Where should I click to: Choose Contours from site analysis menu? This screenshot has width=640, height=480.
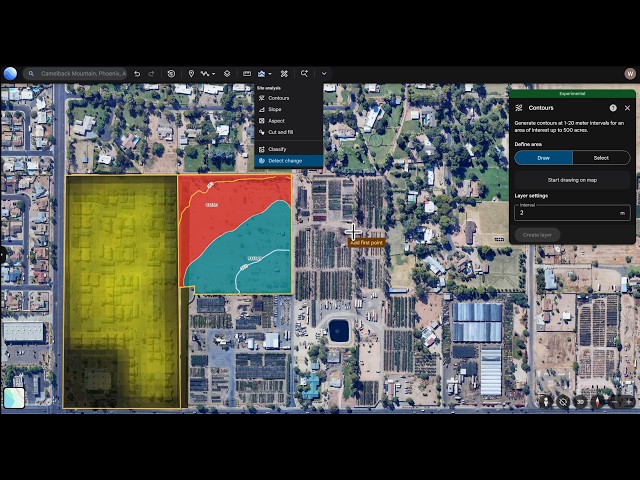point(288,98)
